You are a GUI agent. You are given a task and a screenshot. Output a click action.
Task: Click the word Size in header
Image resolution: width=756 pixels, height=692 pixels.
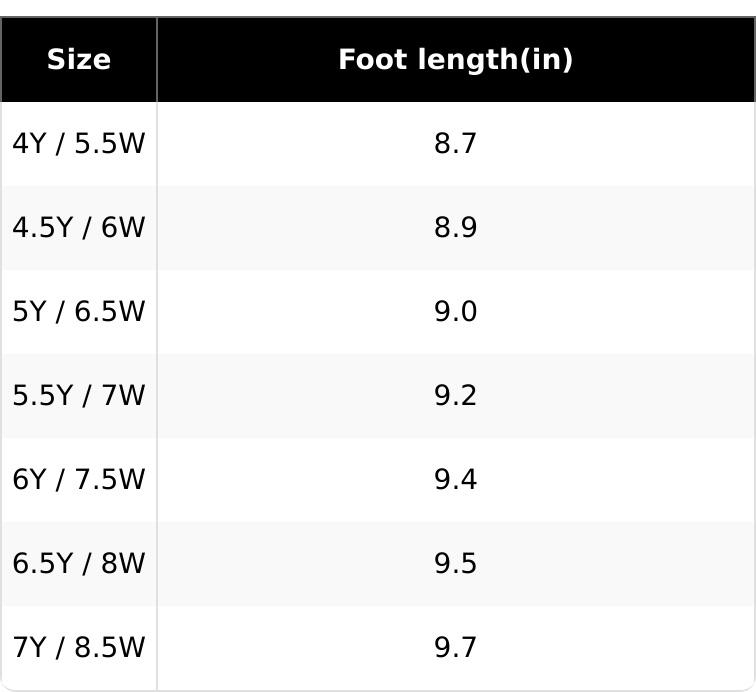pos(79,60)
